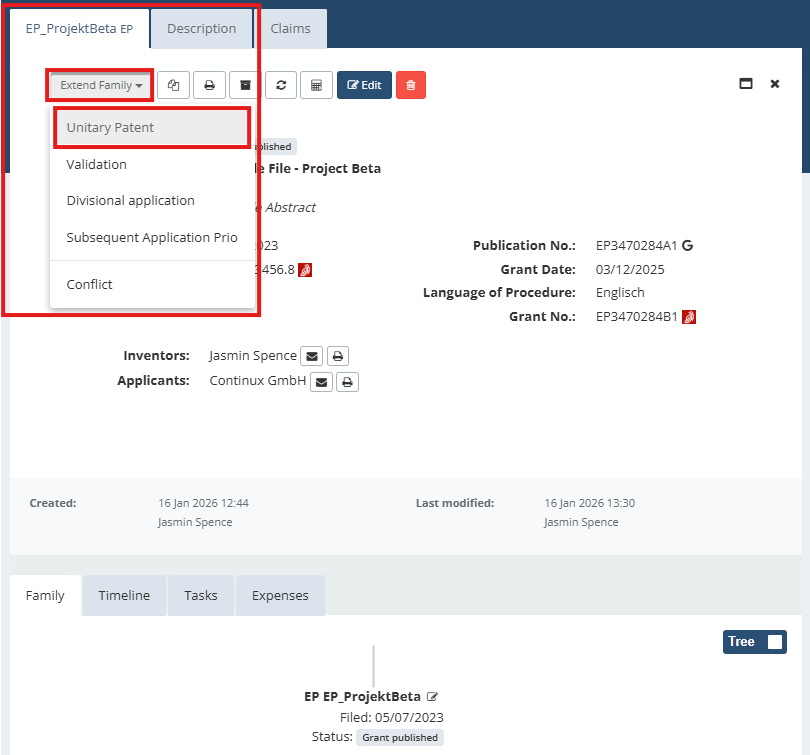Click the EP EP_ProjektBeta family node title
The height and width of the screenshot is (755, 810).
click(363, 697)
